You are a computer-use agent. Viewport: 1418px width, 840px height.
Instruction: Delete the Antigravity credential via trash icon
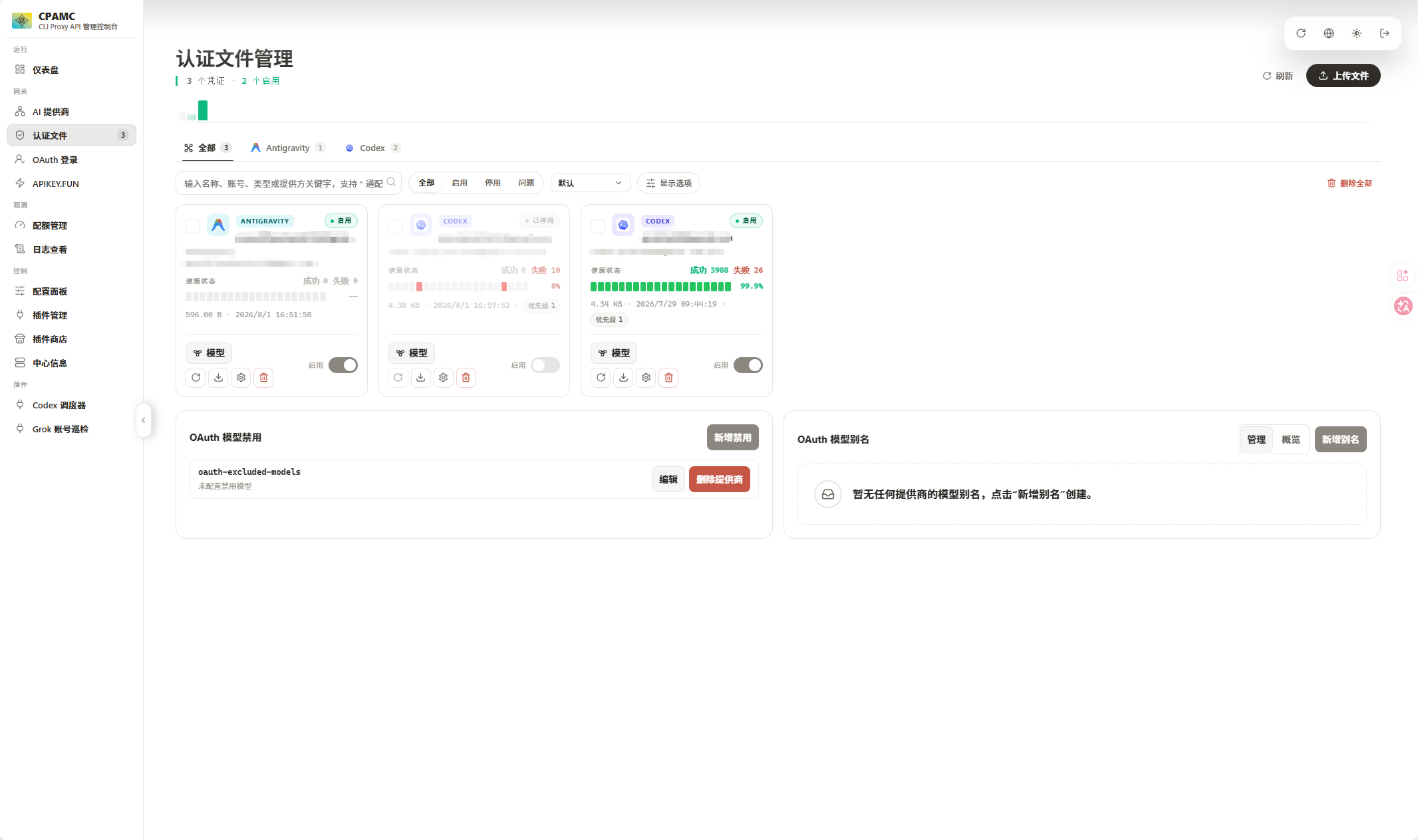coord(263,378)
